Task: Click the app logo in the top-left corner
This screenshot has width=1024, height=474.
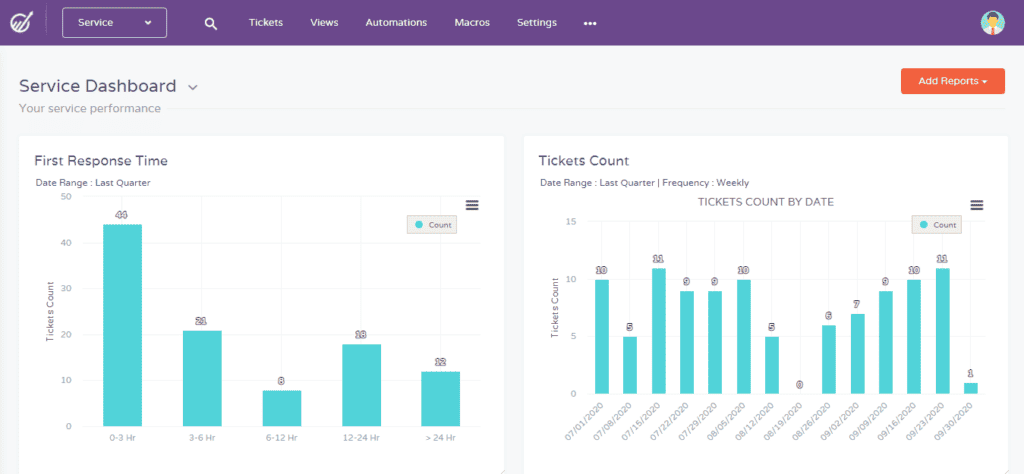Action: (21, 22)
